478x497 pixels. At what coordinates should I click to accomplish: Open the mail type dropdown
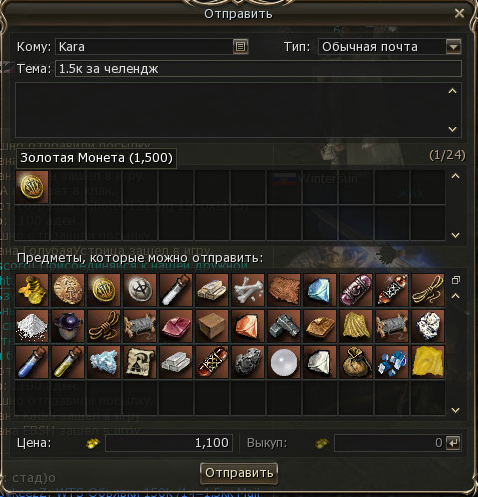pos(453,47)
